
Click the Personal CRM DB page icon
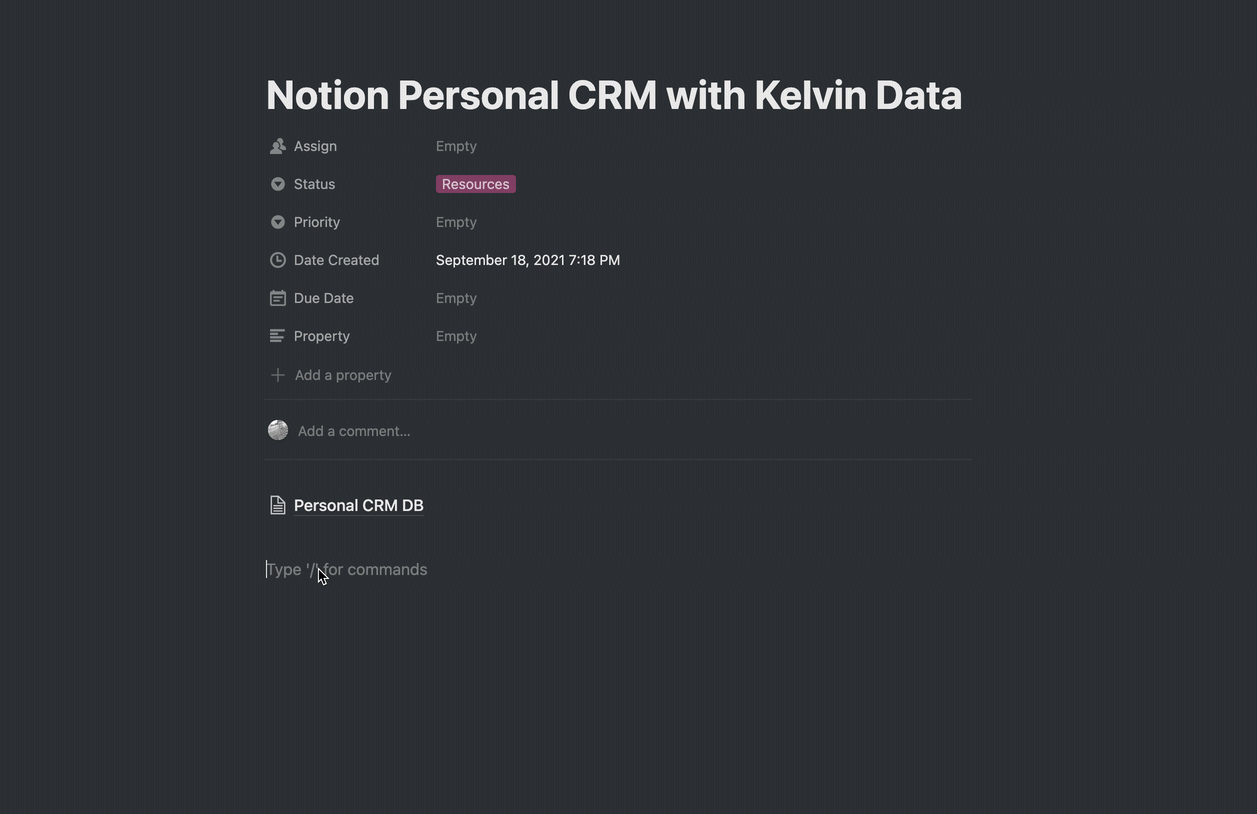pos(278,505)
